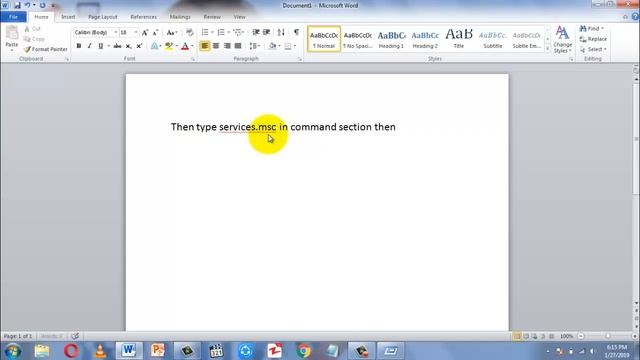Open PowerPoint from the taskbar
Screen dimensions: 640x360
click(x=158, y=351)
